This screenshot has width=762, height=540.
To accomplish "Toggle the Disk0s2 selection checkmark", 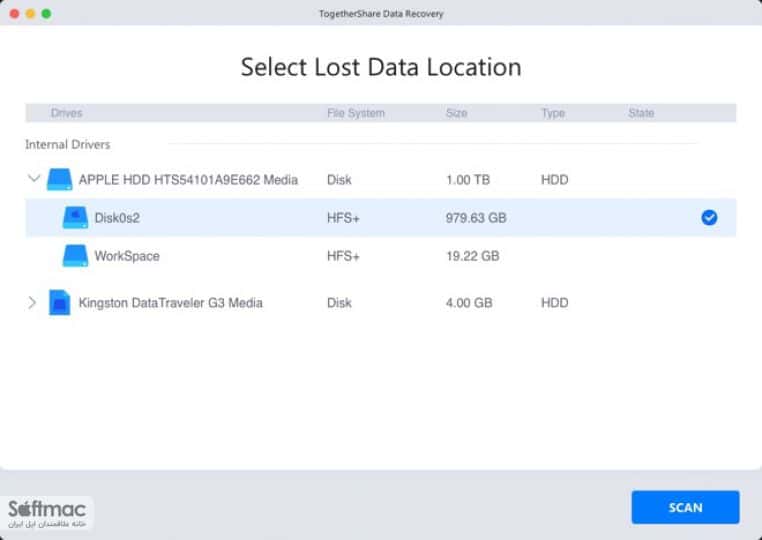I will [x=709, y=217].
